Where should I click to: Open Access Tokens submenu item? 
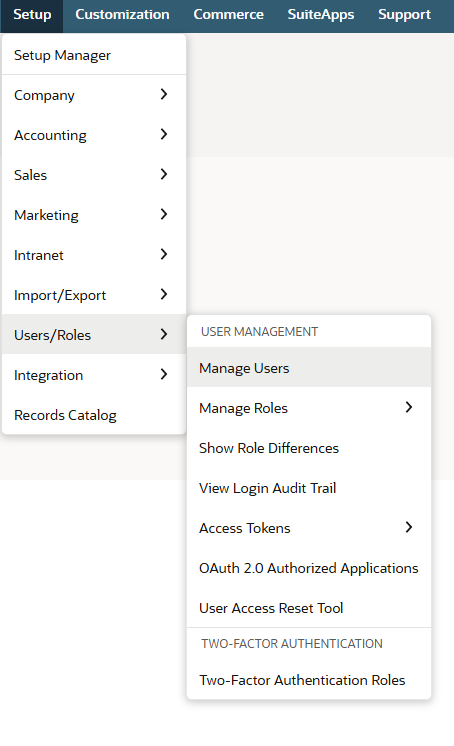tap(309, 528)
